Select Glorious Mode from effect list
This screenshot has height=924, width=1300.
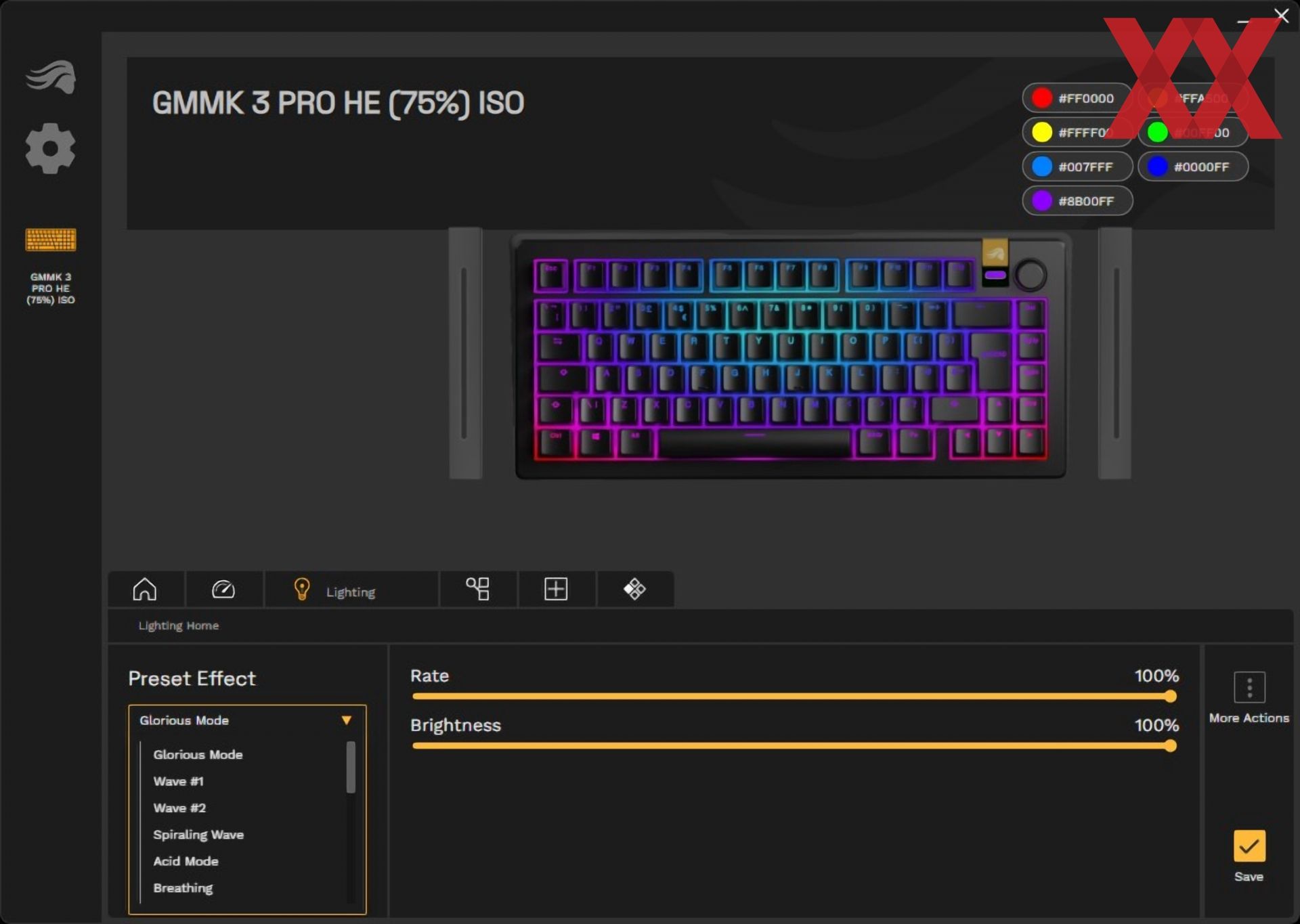point(198,754)
